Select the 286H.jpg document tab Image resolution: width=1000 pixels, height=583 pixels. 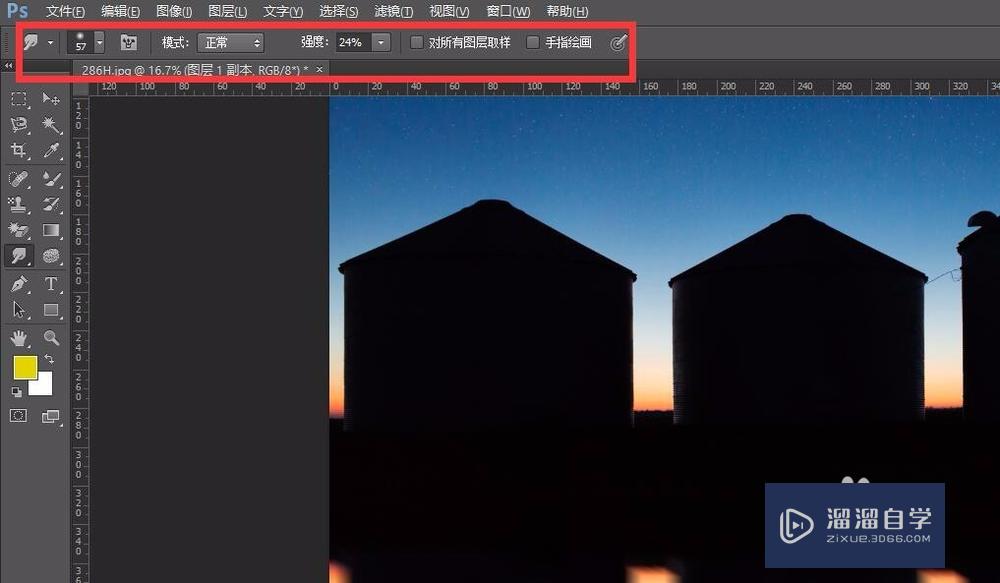(x=195, y=70)
